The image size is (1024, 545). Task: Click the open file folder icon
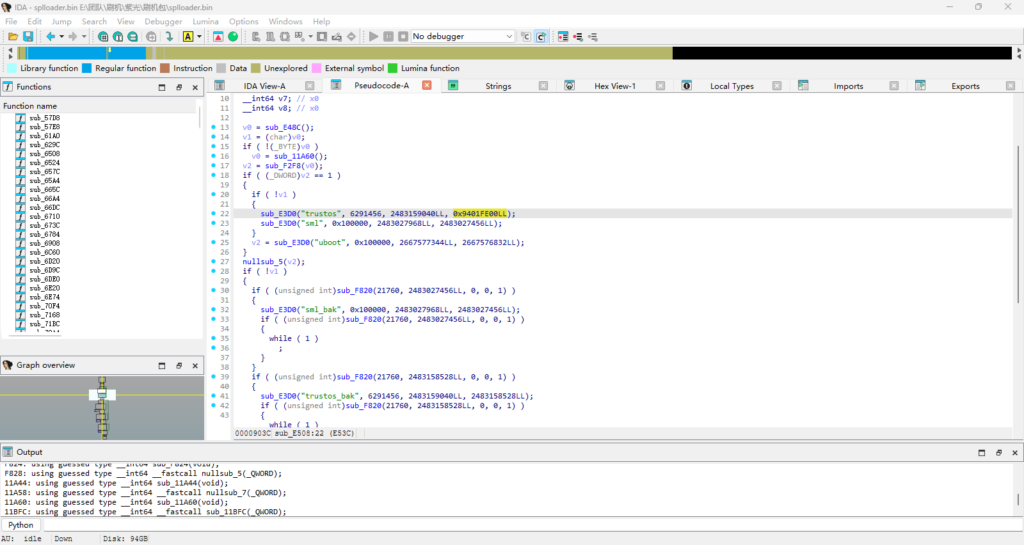click(x=13, y=37)
